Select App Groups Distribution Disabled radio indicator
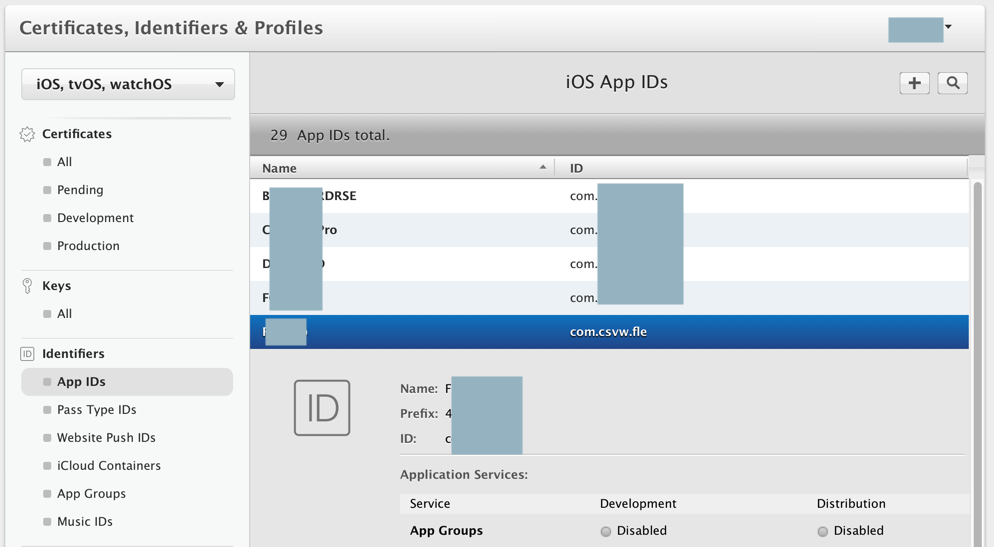The height and width of the screenshot is (547, 994). pyautogui.click(x=823, y=532)
